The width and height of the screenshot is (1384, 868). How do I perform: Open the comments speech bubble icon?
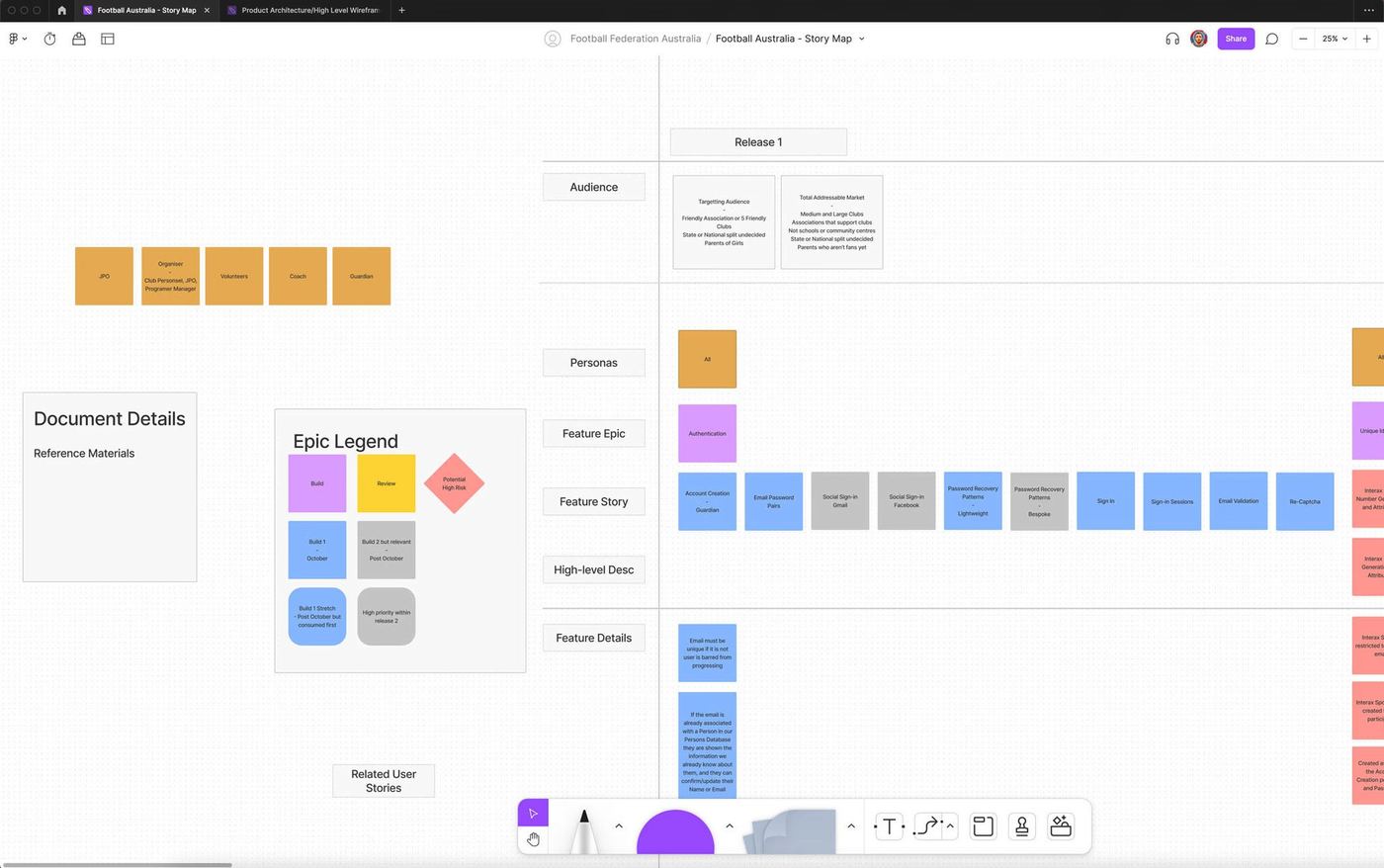click(1272, 39)
